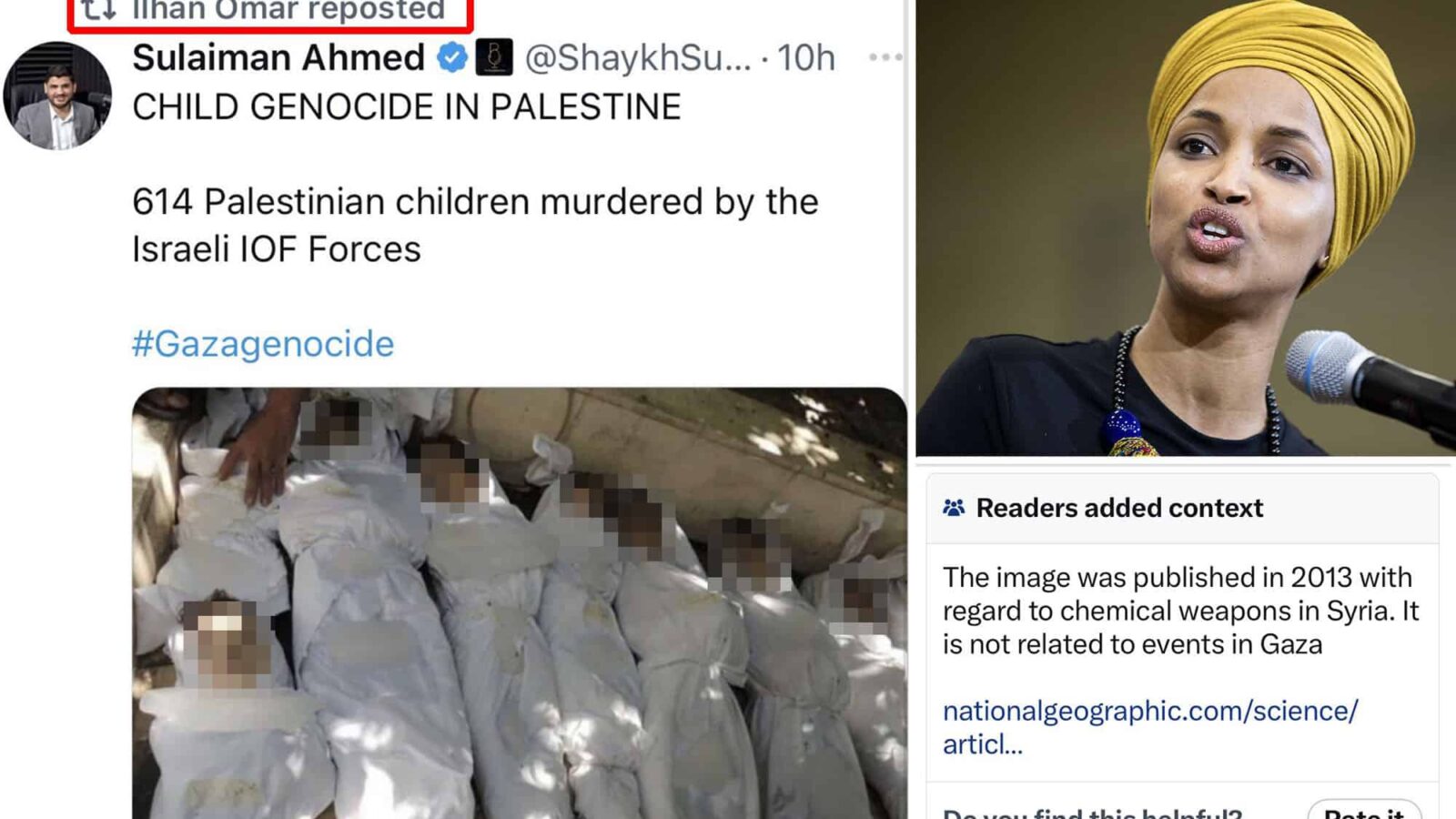Open the #Gazagenocide hashtag
1456x819 pixels.
[x=263, y=344]
